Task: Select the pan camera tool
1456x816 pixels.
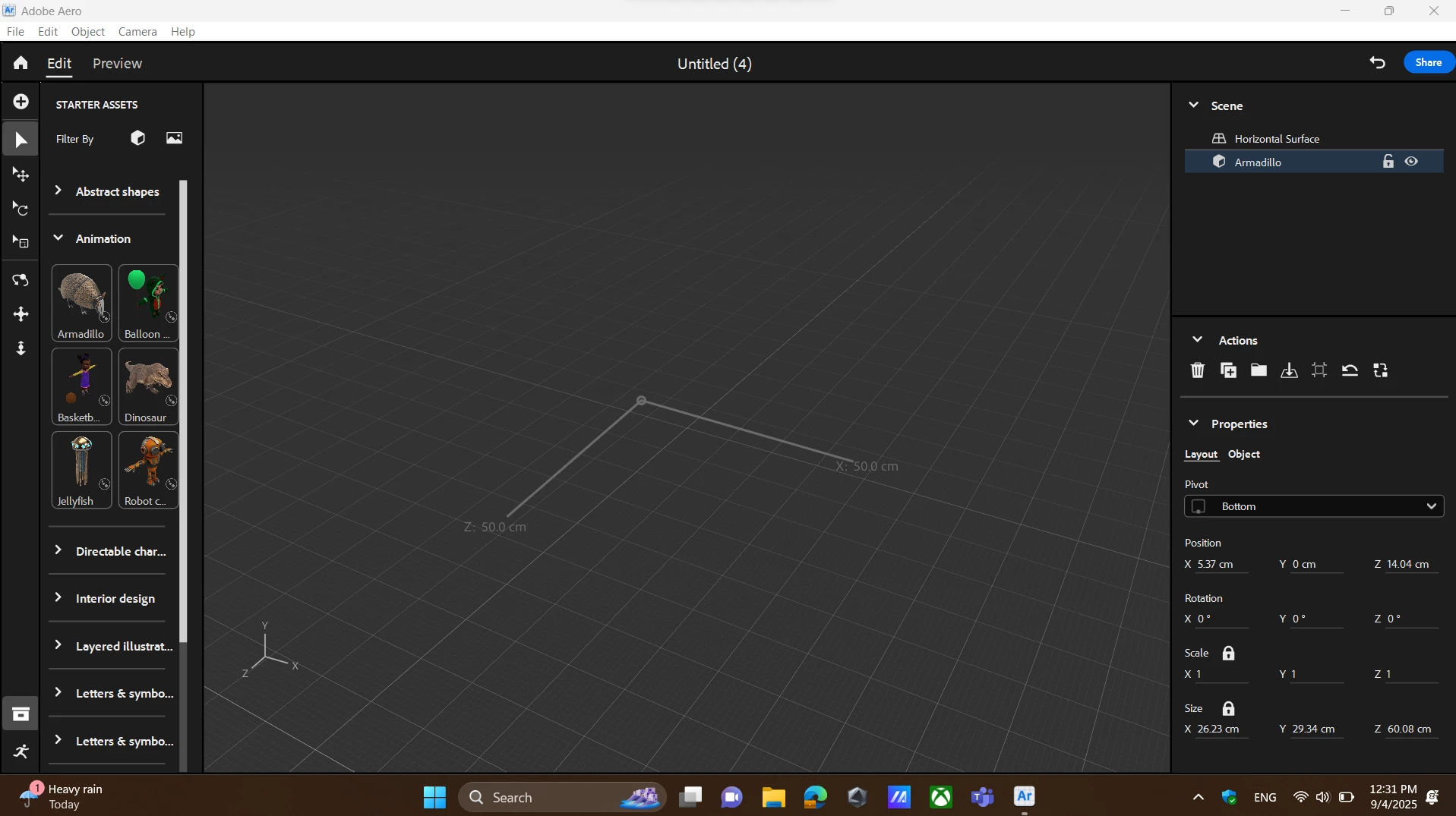Action: (x=21, y=314)
